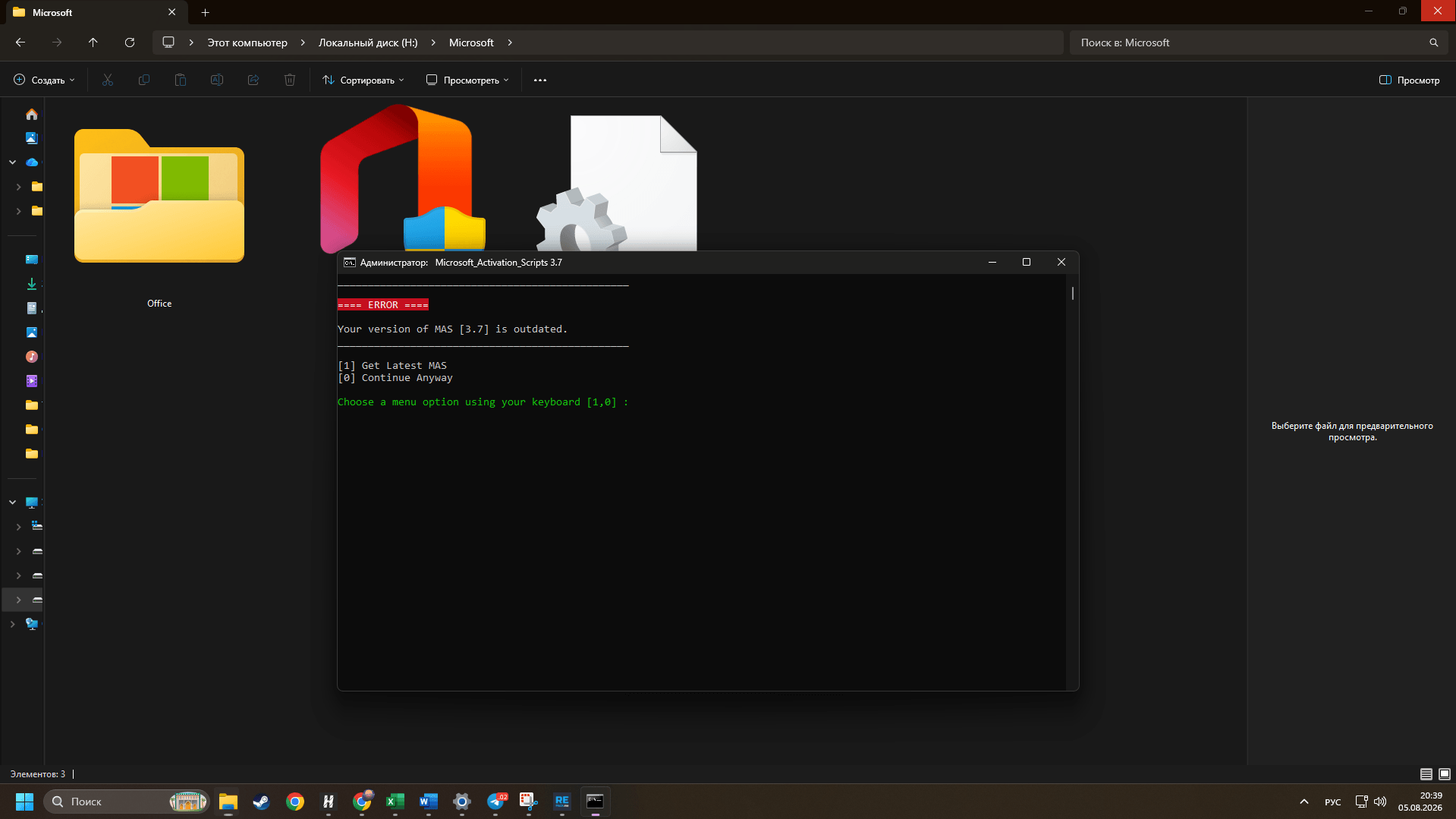This screenshot has height=819, width=1456.
Task: Switch to details list view in status bar
Action: tap(1426, 774)
